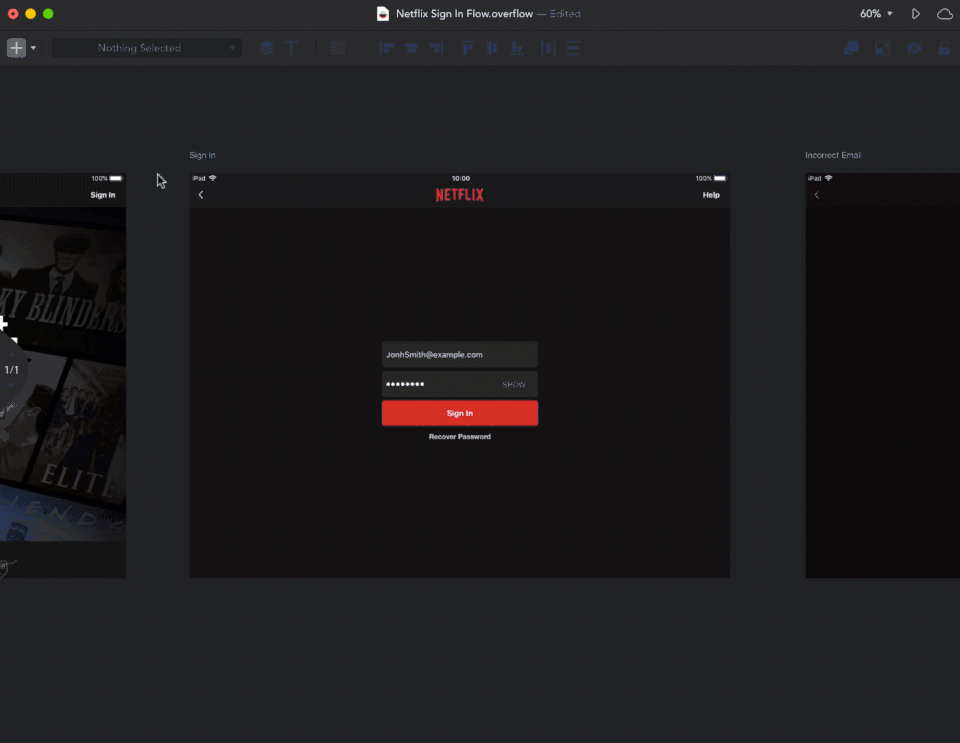Click the cloud publish icon
The height and width of the screenshot is (743, 960).
(945, 13)
